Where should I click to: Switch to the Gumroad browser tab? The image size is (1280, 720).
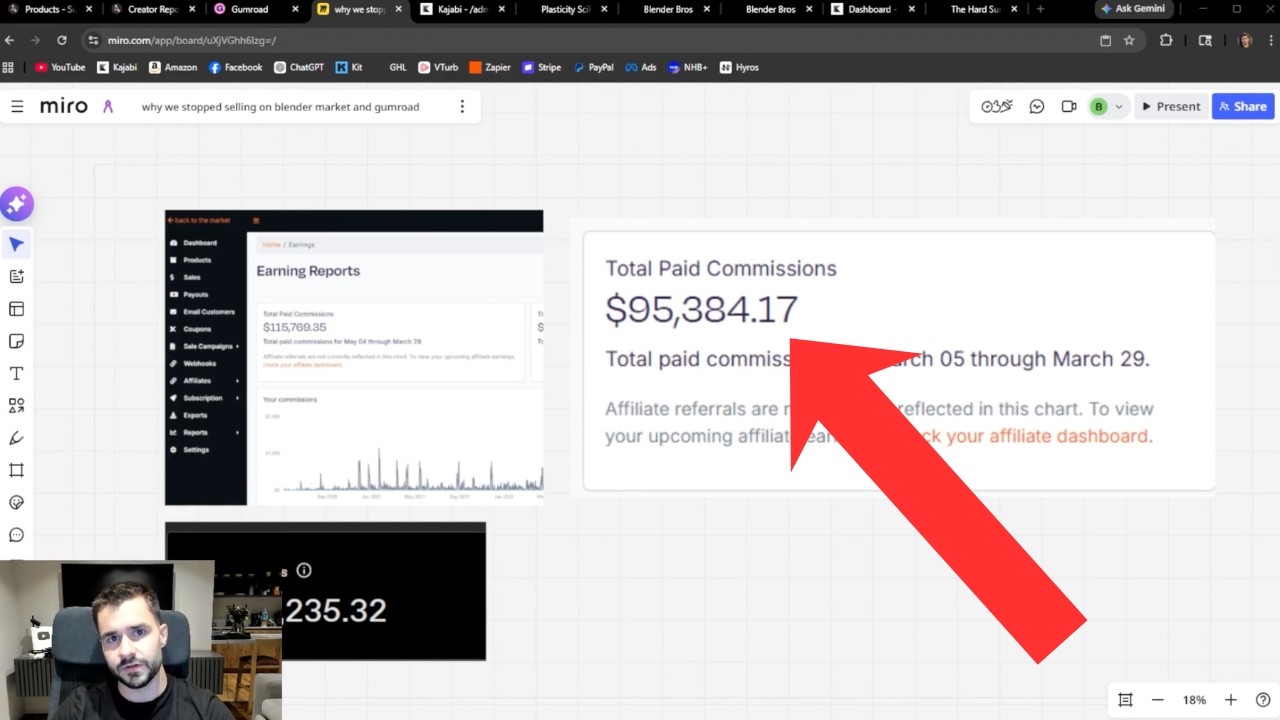pyautogui.click(x=257, y=9)
